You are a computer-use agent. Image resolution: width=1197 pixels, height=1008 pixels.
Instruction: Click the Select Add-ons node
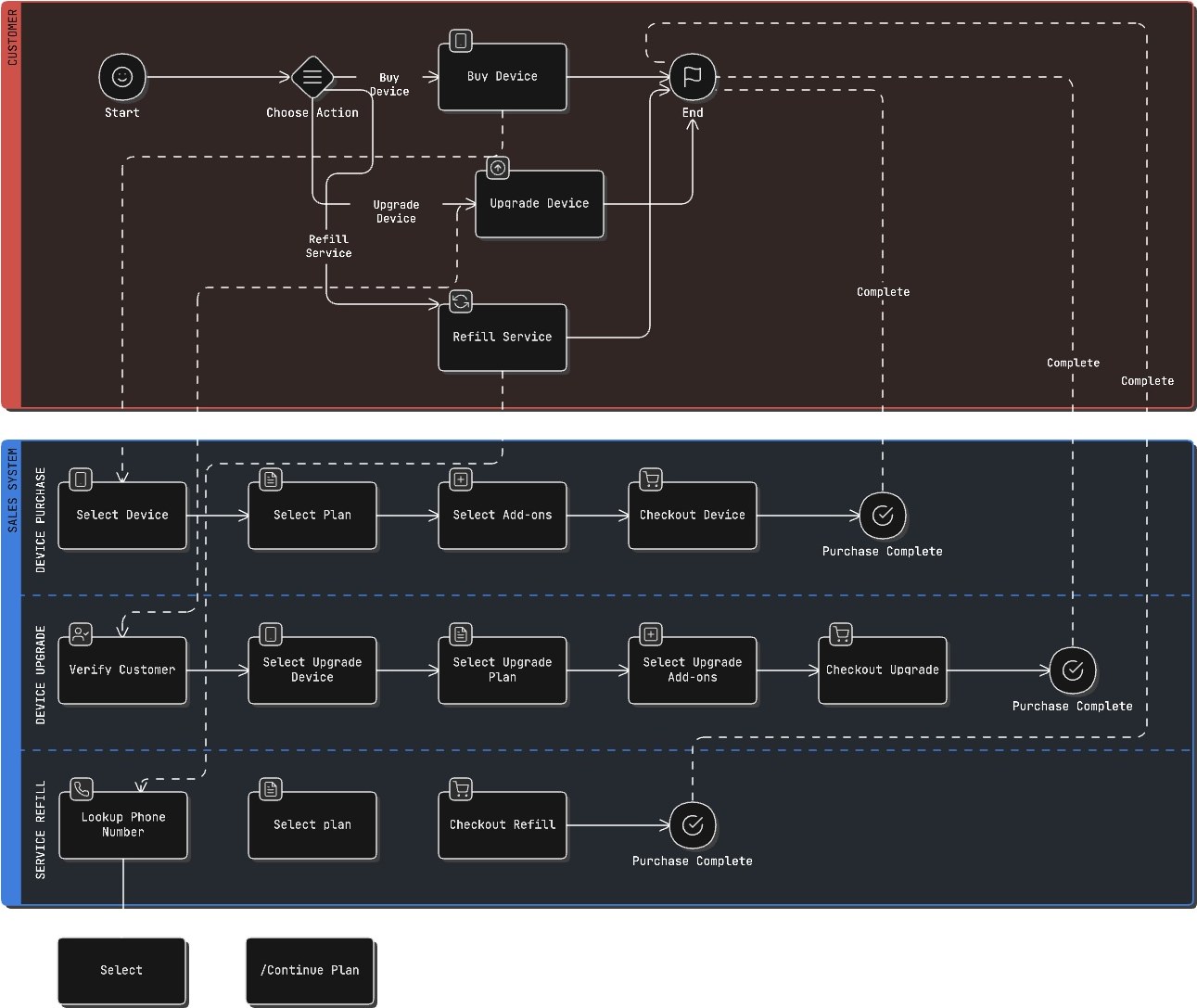coord(503,516)
